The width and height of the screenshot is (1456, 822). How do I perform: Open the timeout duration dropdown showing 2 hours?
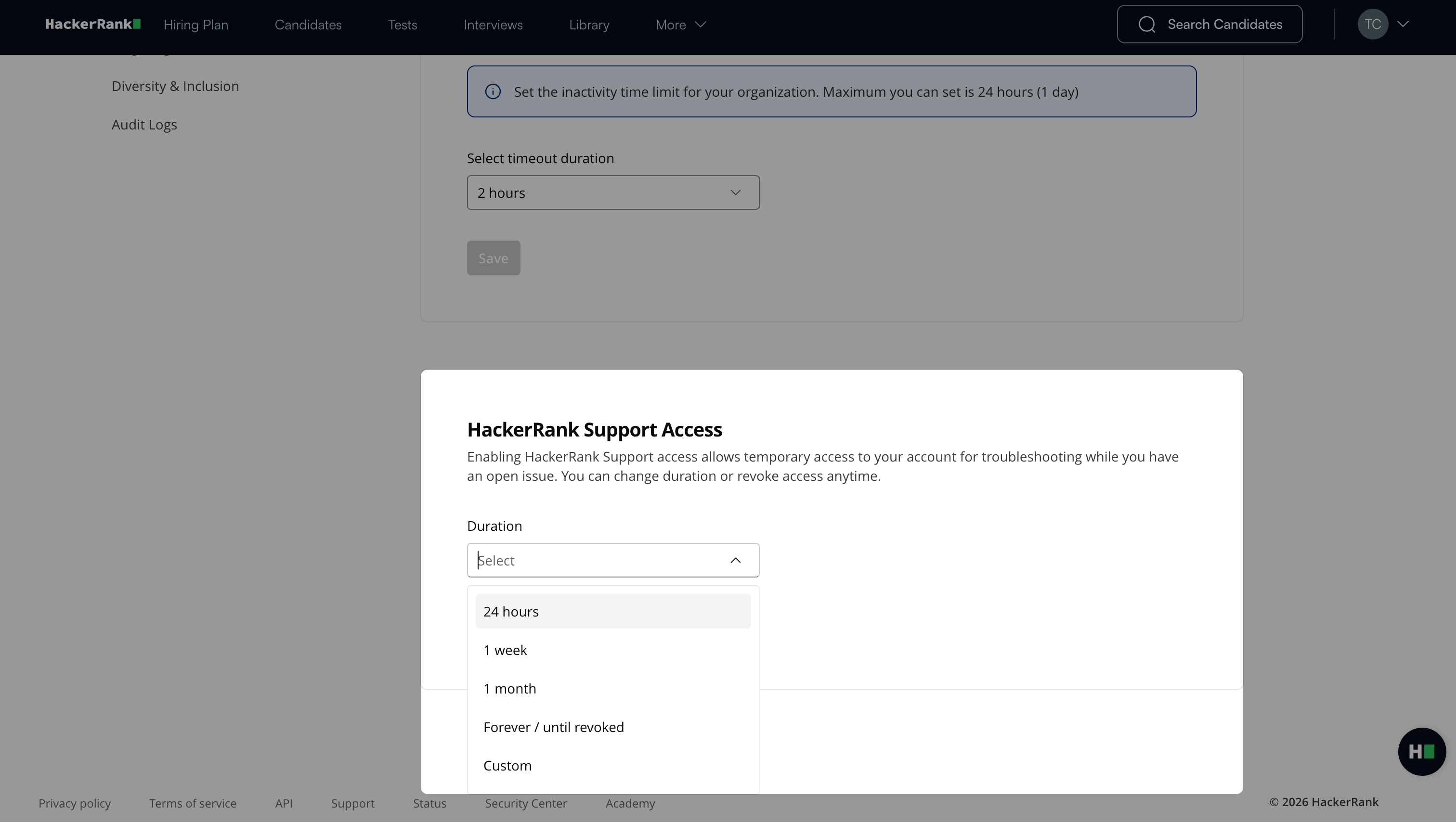click(613, 193)
